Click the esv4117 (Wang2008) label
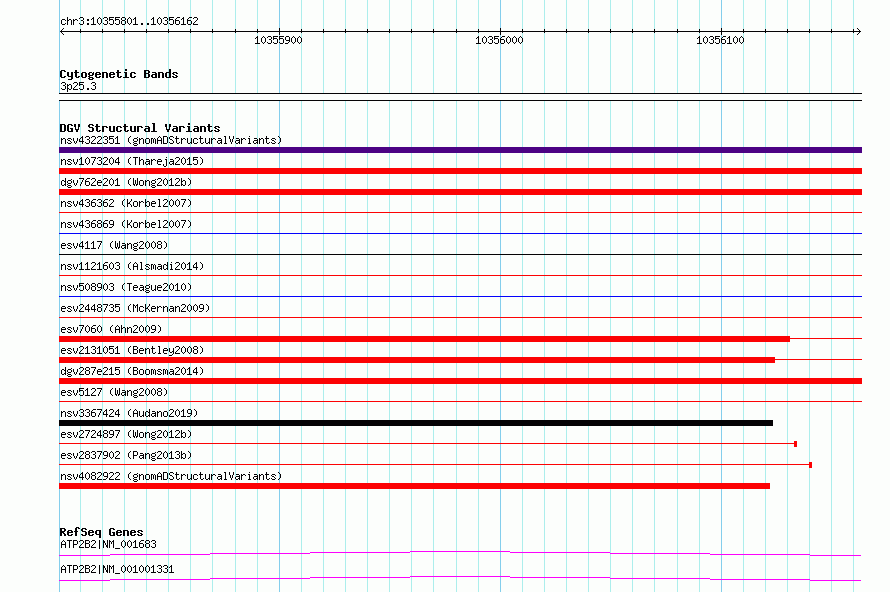This screenshot has height=592, width=890. (x=114, y=245)
